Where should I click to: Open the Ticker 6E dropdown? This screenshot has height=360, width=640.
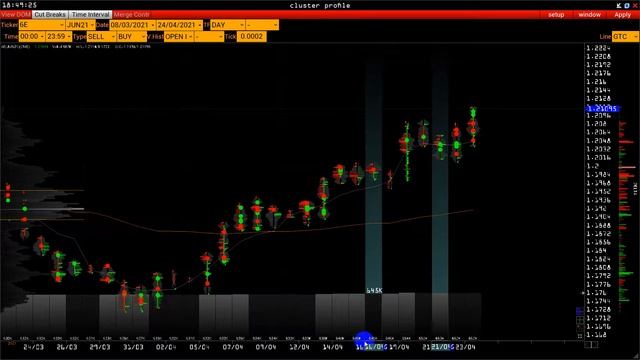click(42, 25)
